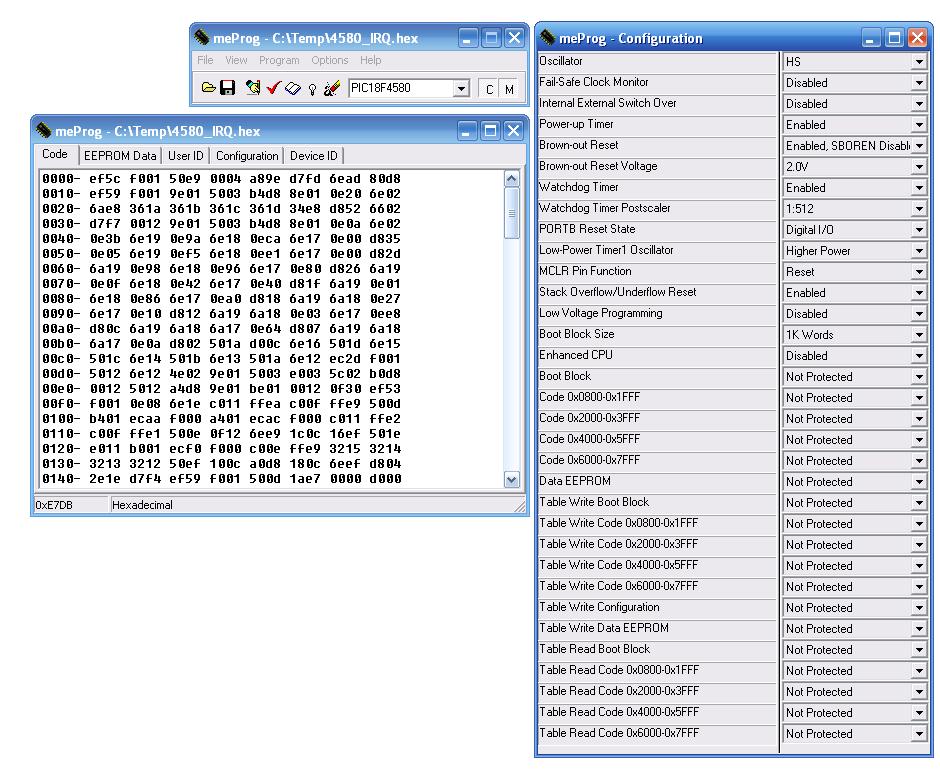Expand the Table Write Data EEPROM dropdown
940x769 pixels.
tap(919, 628)
